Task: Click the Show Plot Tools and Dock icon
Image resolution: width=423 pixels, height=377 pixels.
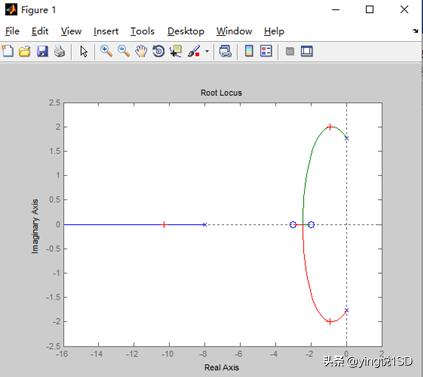Action: (307, 51)
